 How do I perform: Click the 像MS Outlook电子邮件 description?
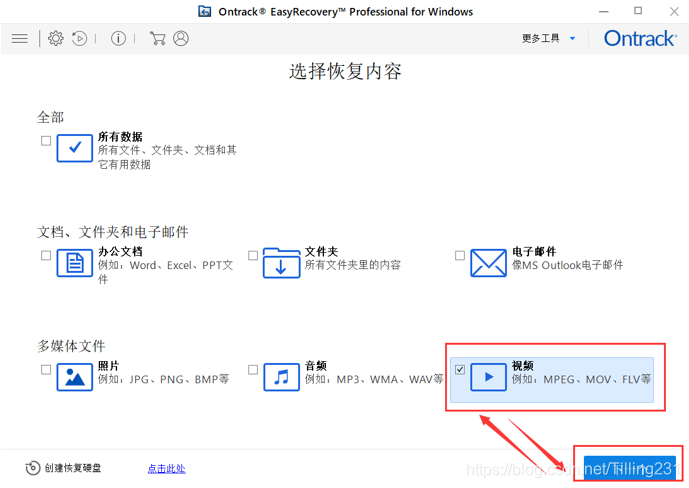click(x=567, y=265)
